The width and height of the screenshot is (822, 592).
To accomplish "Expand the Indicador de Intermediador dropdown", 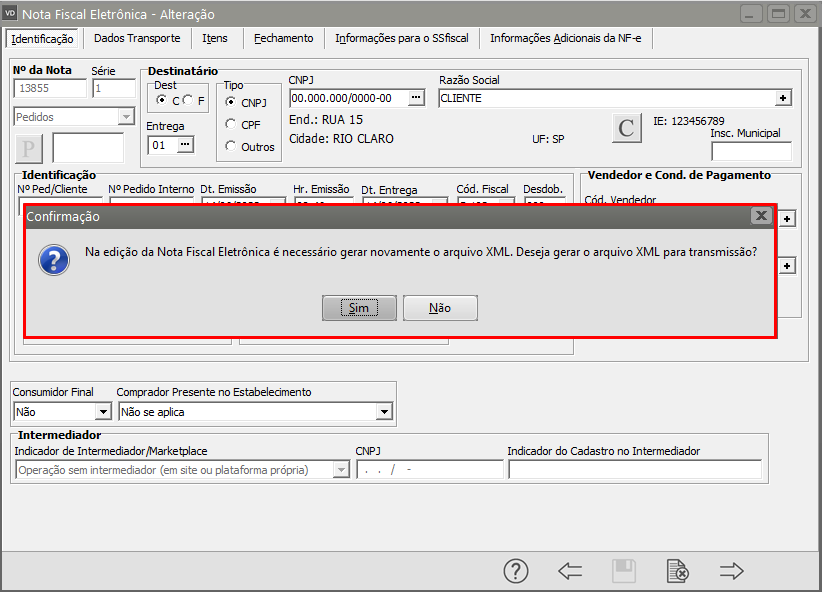I will pos(341,470).
